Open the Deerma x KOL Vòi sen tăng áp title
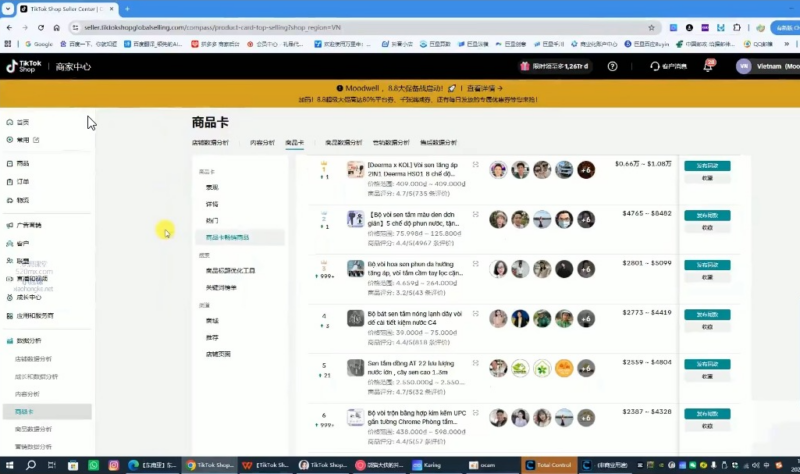 coord(413,169)
